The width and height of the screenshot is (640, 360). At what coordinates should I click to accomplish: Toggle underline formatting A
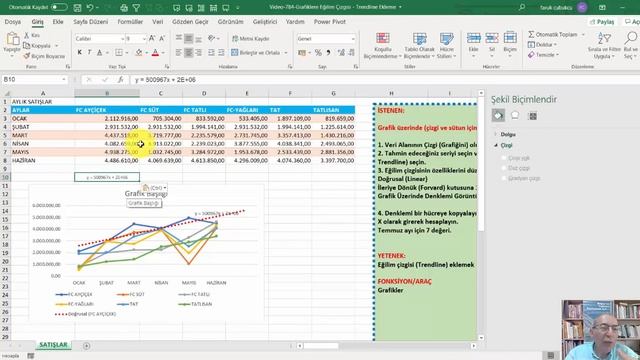point(100,52)
